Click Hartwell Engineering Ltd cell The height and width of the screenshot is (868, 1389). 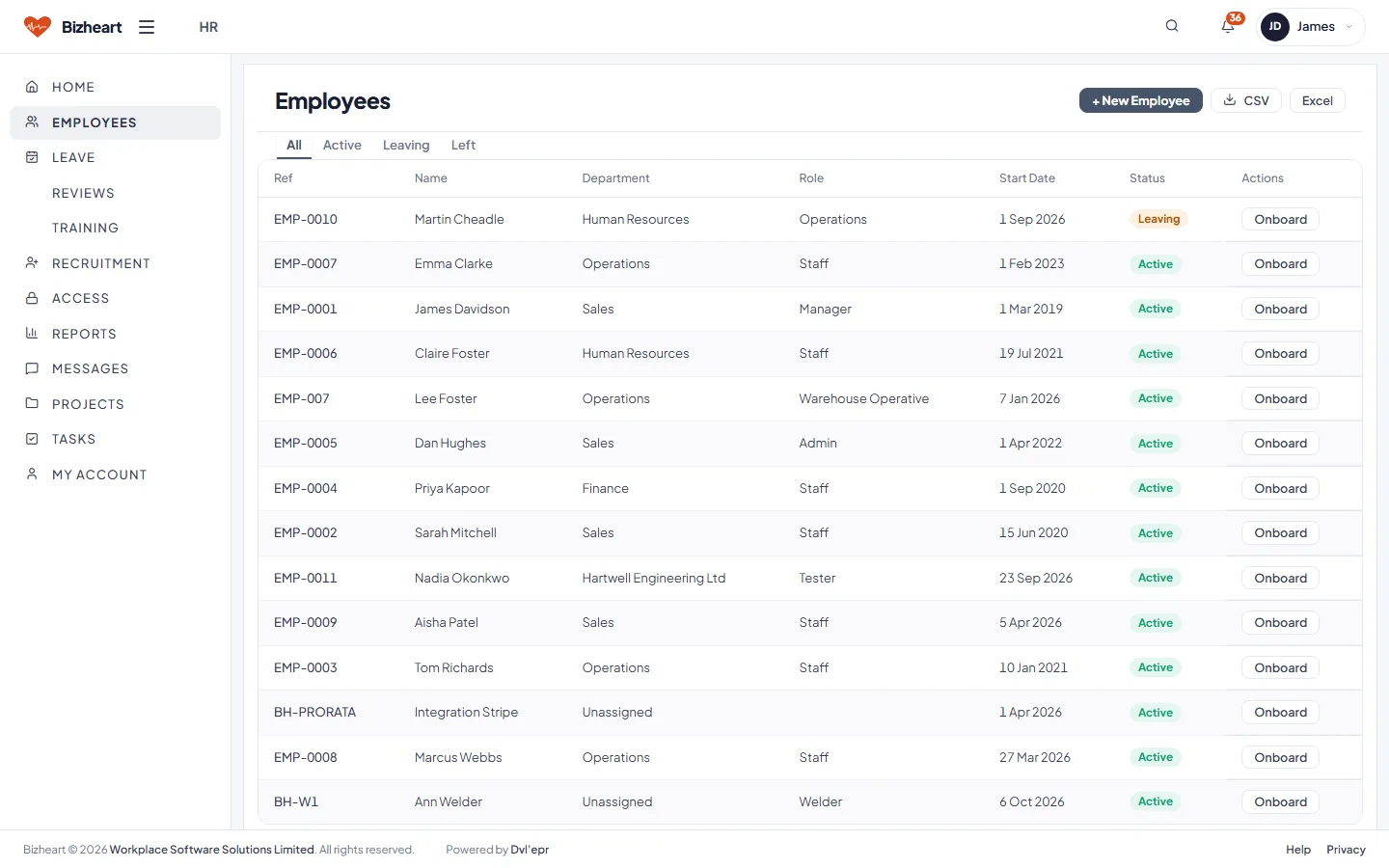click(654, 578)
